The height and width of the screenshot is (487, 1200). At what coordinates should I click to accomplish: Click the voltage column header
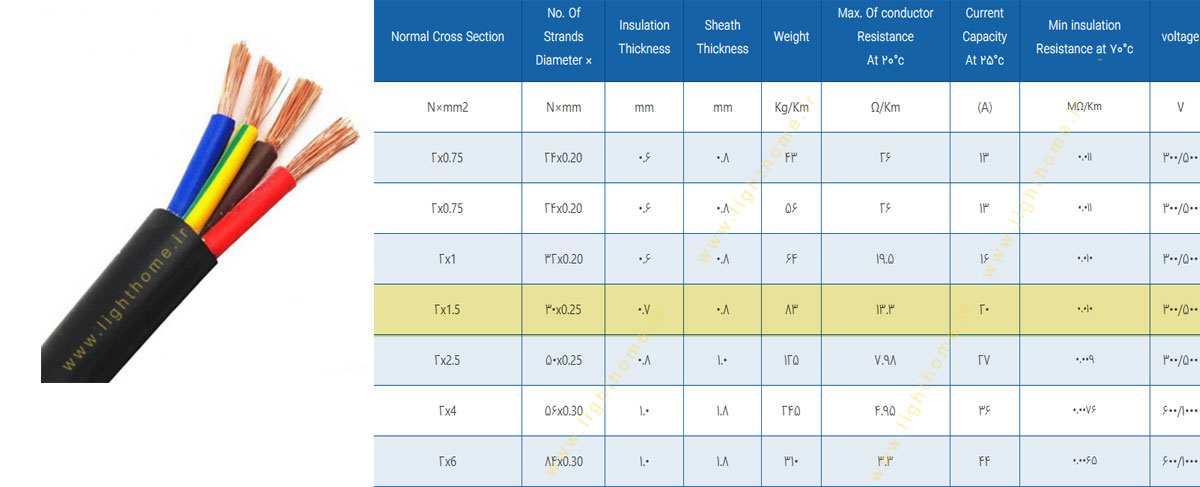click(x=1176, y=37)
